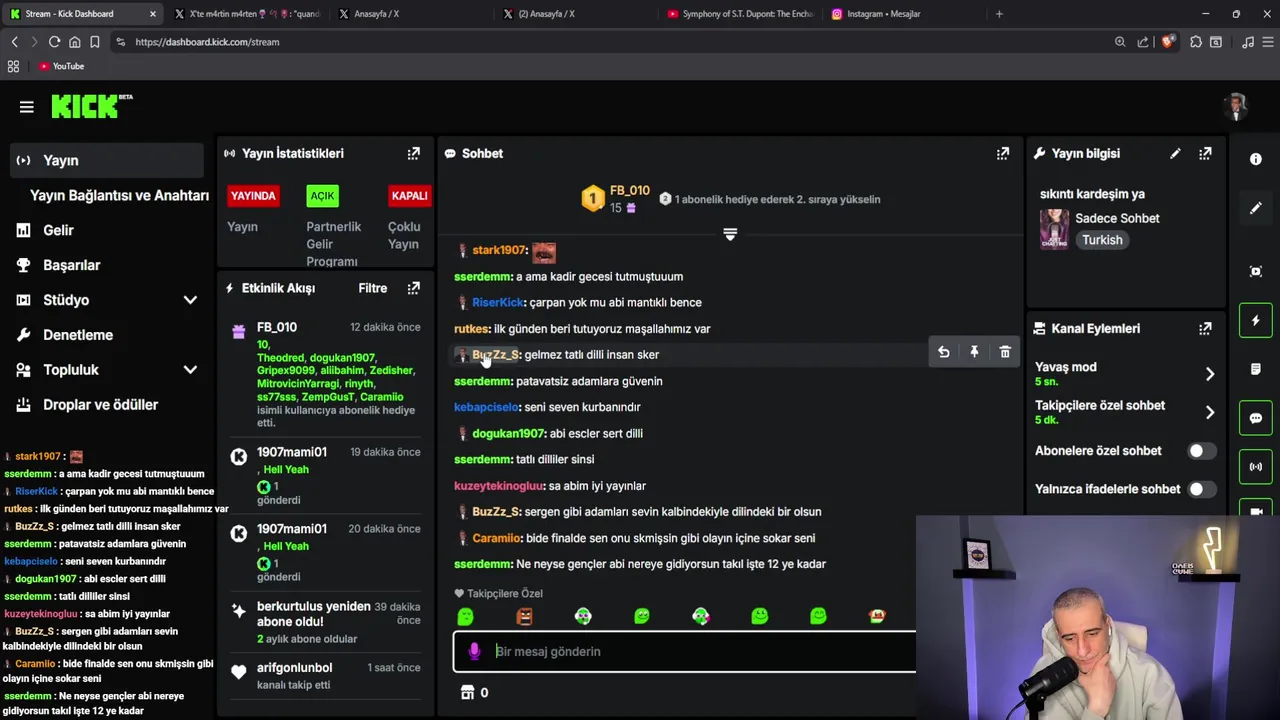The height and width of the screenshot is (720, 1280).
Task: Click username BuzZz_S in gelmez tatlı message
Action: click(496, 355)
